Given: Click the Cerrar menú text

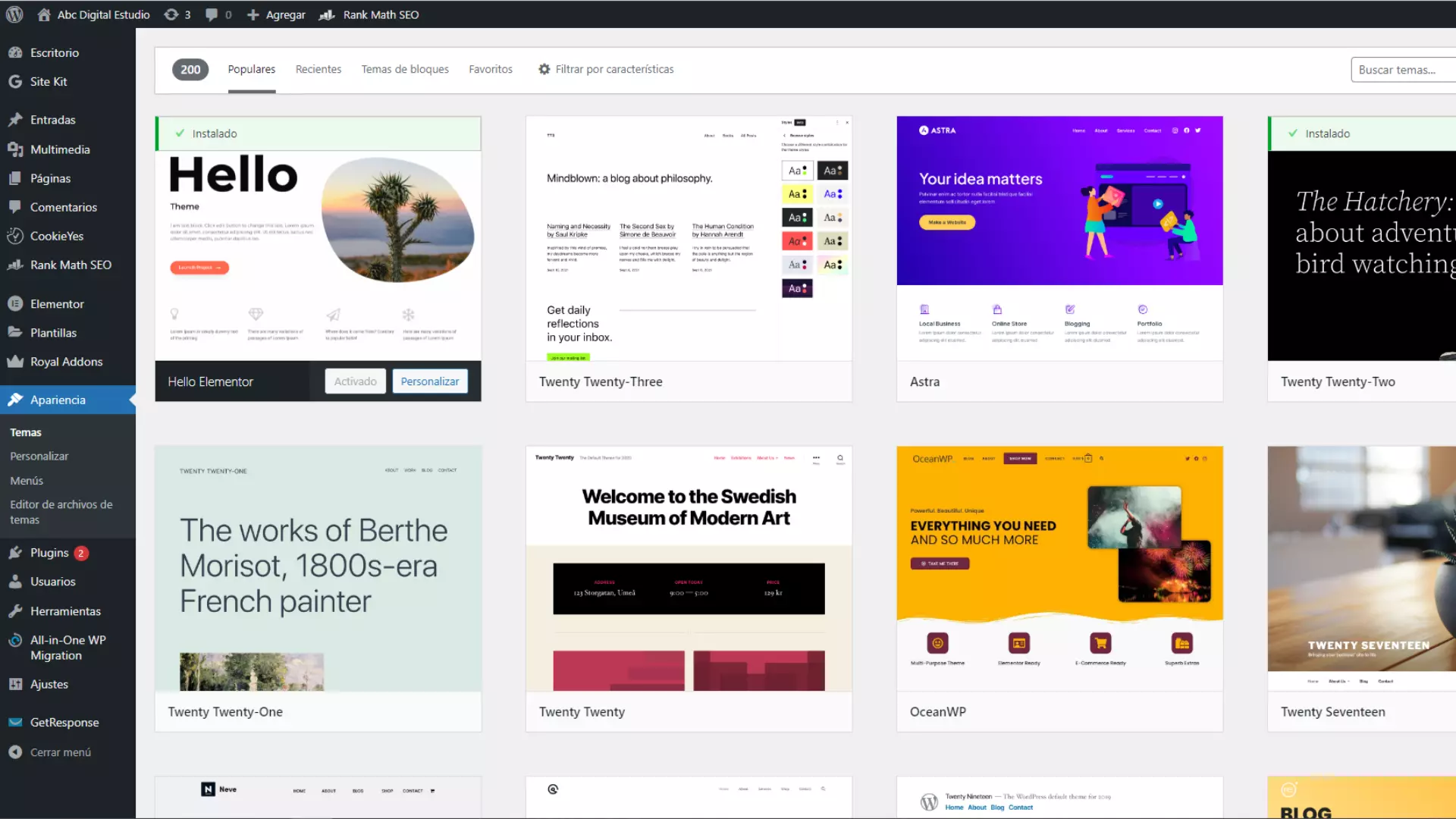Looking at the screenshot, I should pos(61,752).
